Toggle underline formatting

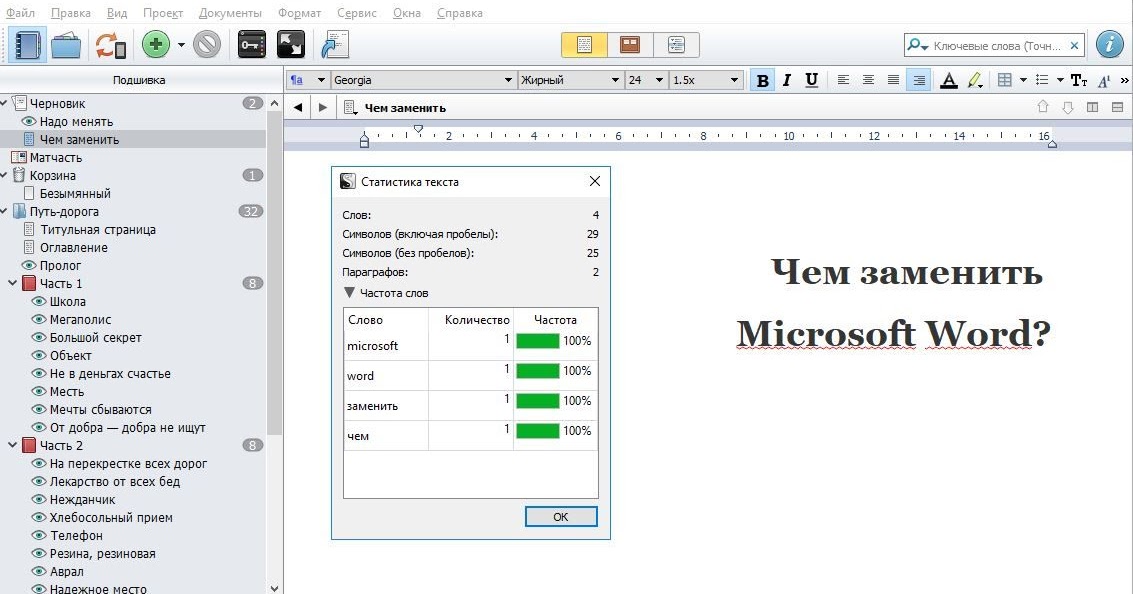(811, 80)
